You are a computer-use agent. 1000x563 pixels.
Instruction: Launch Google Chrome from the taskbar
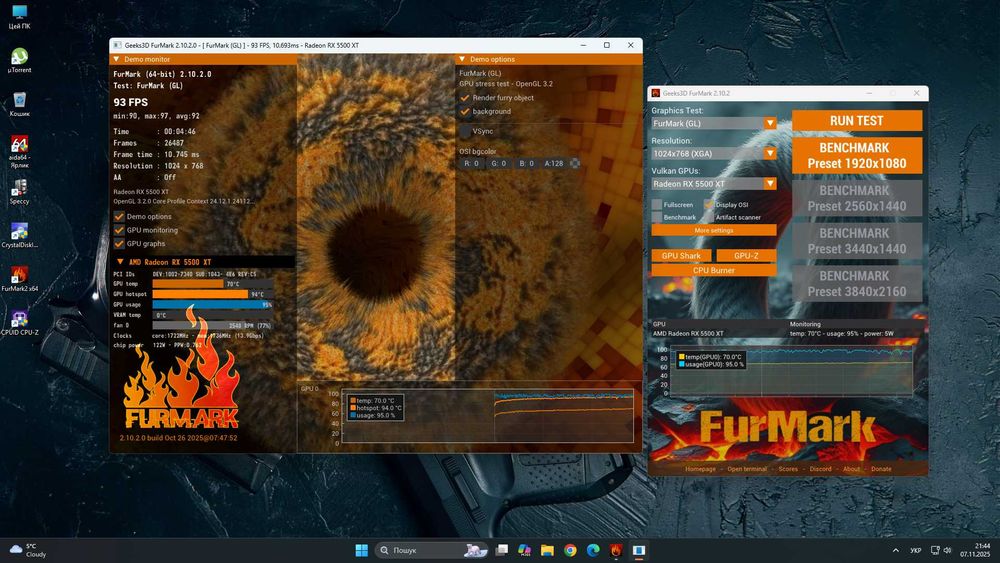pos(570,550)
